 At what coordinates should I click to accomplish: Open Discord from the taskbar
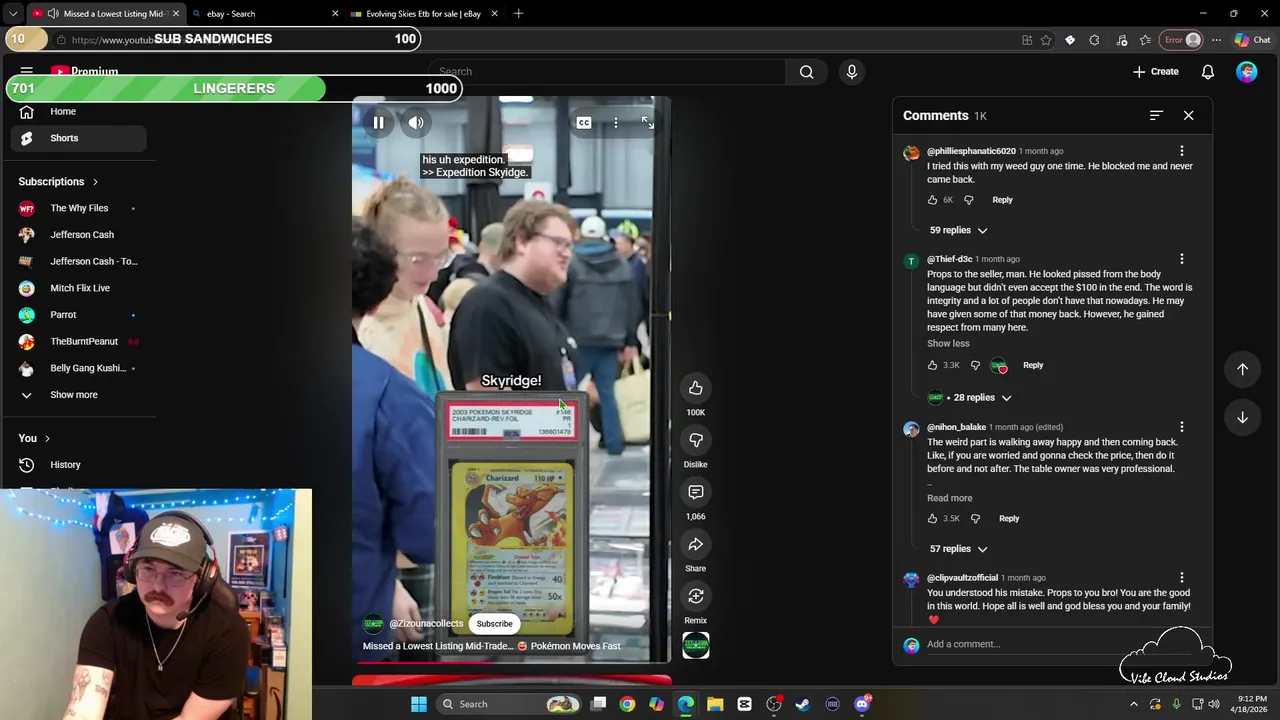[862, 704]
